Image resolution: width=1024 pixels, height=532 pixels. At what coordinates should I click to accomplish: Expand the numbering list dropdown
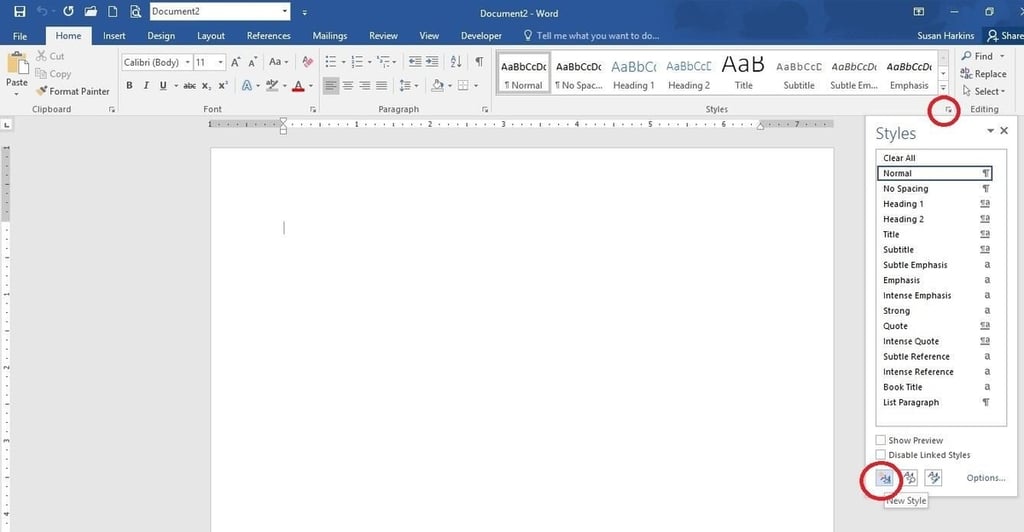370,62
